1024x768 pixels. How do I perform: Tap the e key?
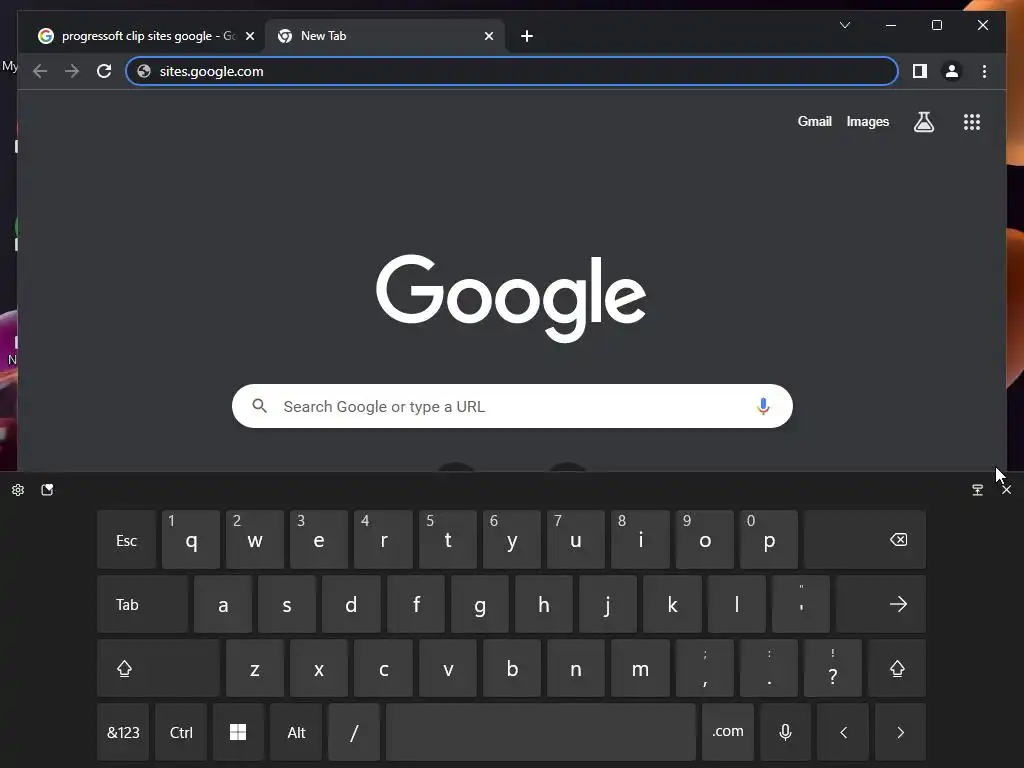(319, 540)
